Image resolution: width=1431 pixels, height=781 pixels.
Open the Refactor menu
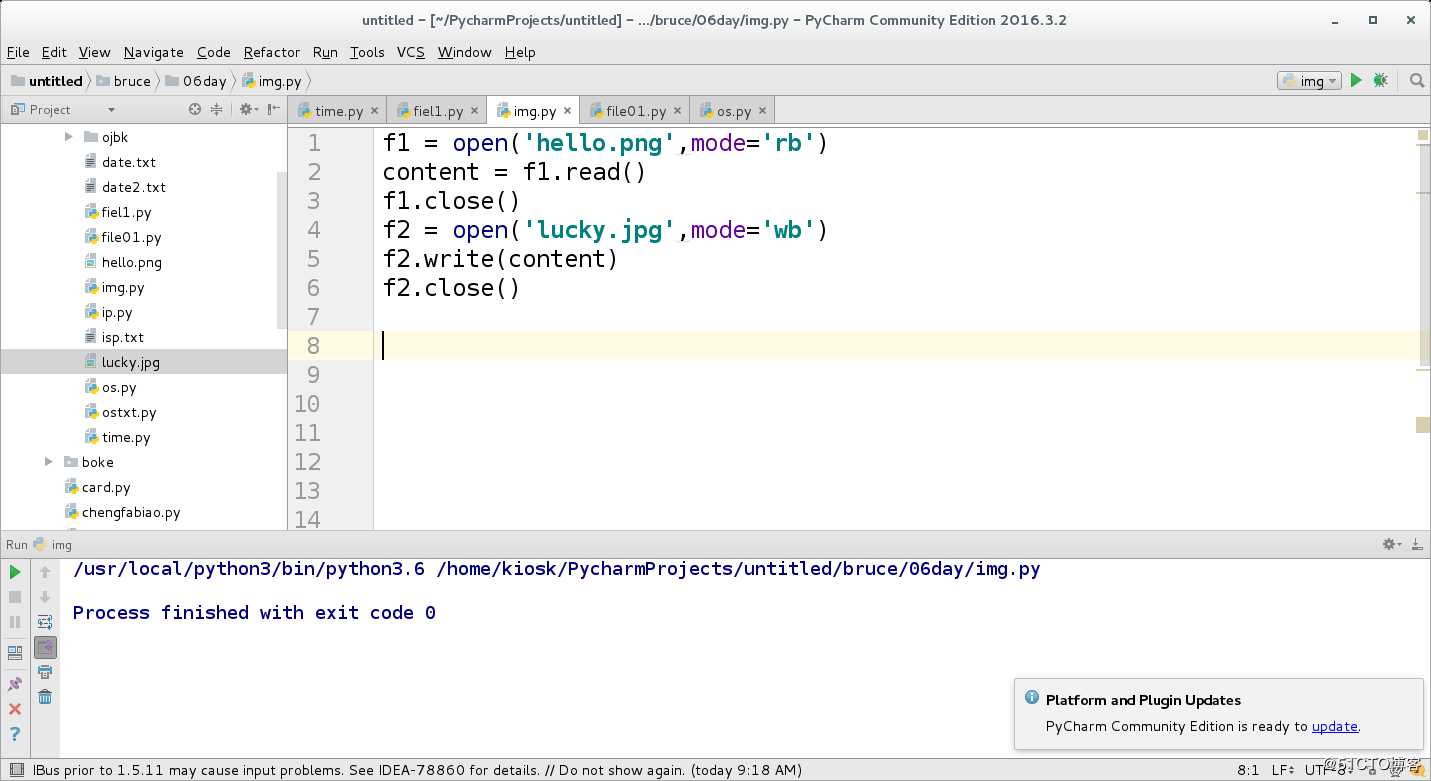[272, 52]
